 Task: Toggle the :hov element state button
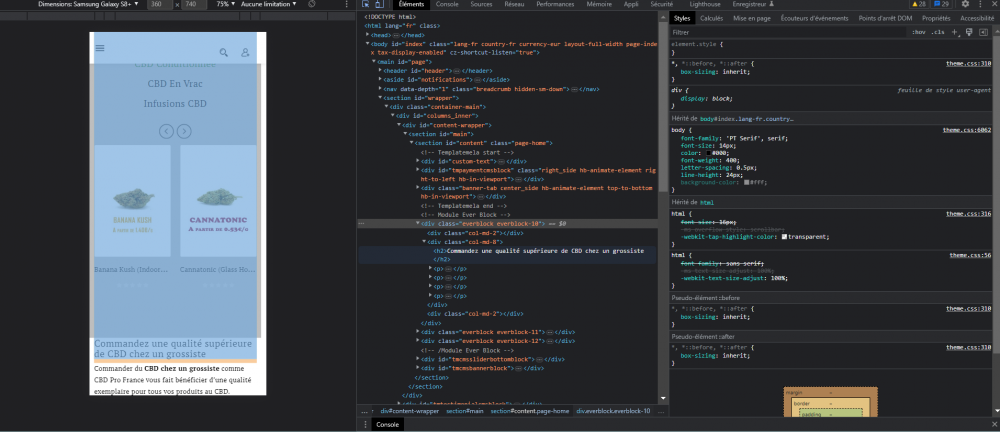(x=918, y=32)
